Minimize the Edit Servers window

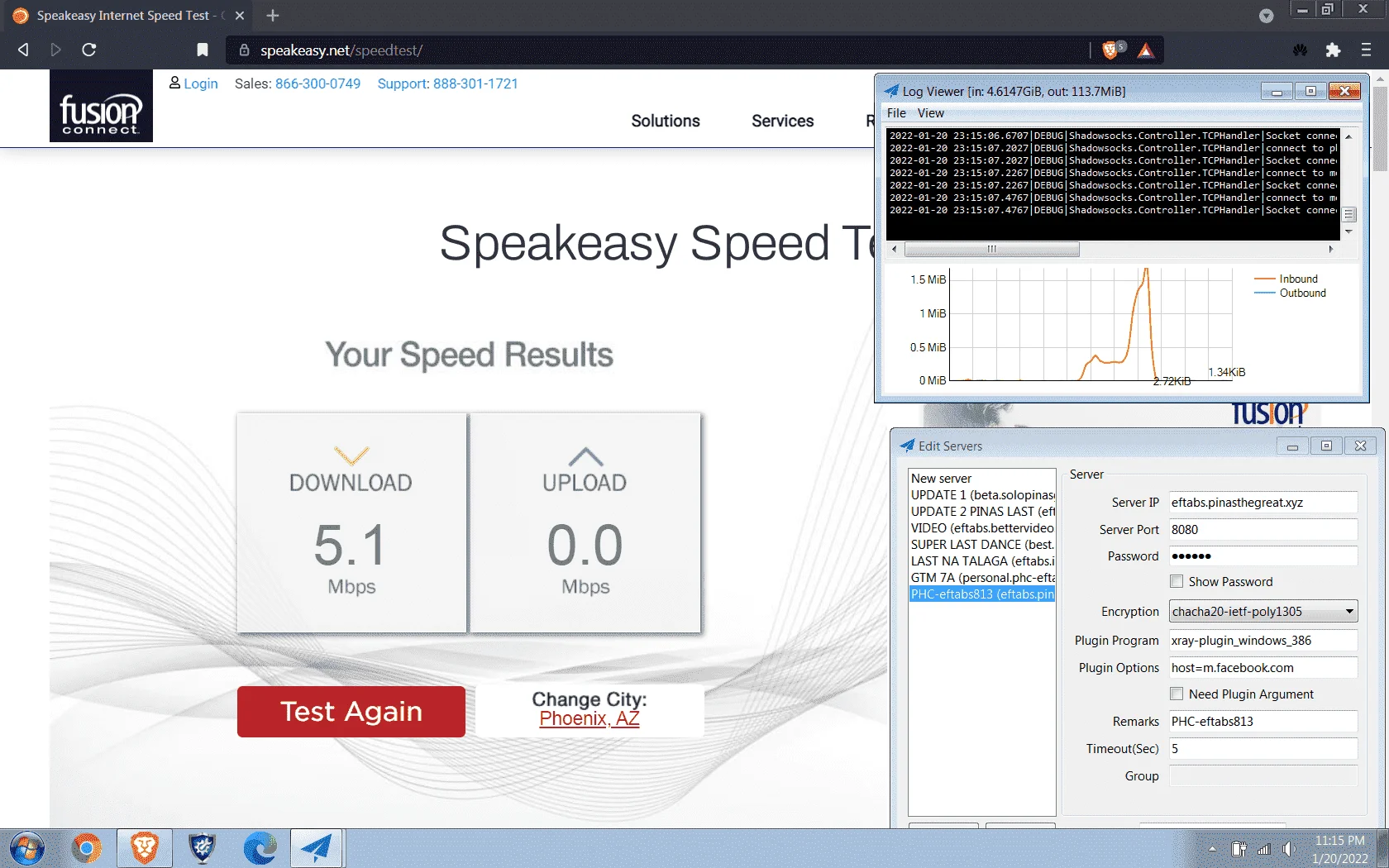tap(1292, 446)
